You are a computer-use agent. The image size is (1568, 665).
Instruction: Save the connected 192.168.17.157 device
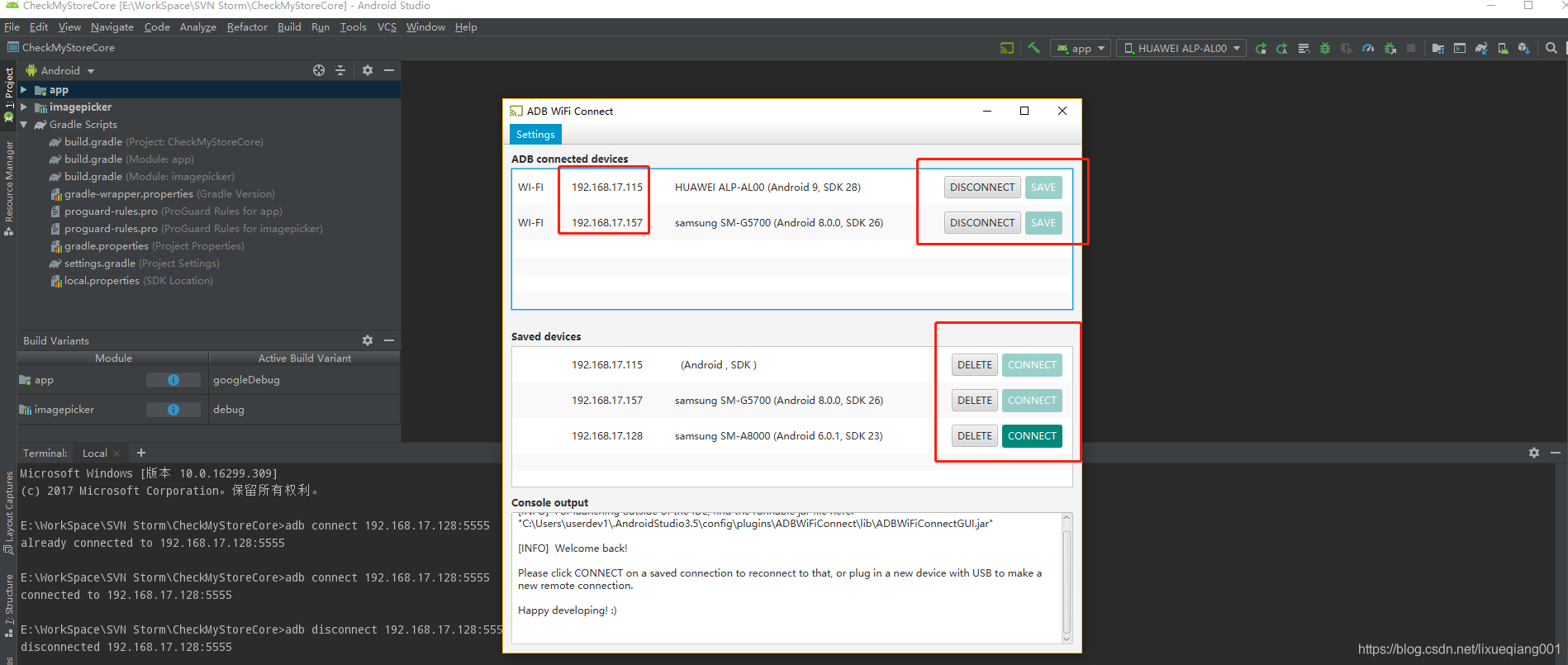1043,223
